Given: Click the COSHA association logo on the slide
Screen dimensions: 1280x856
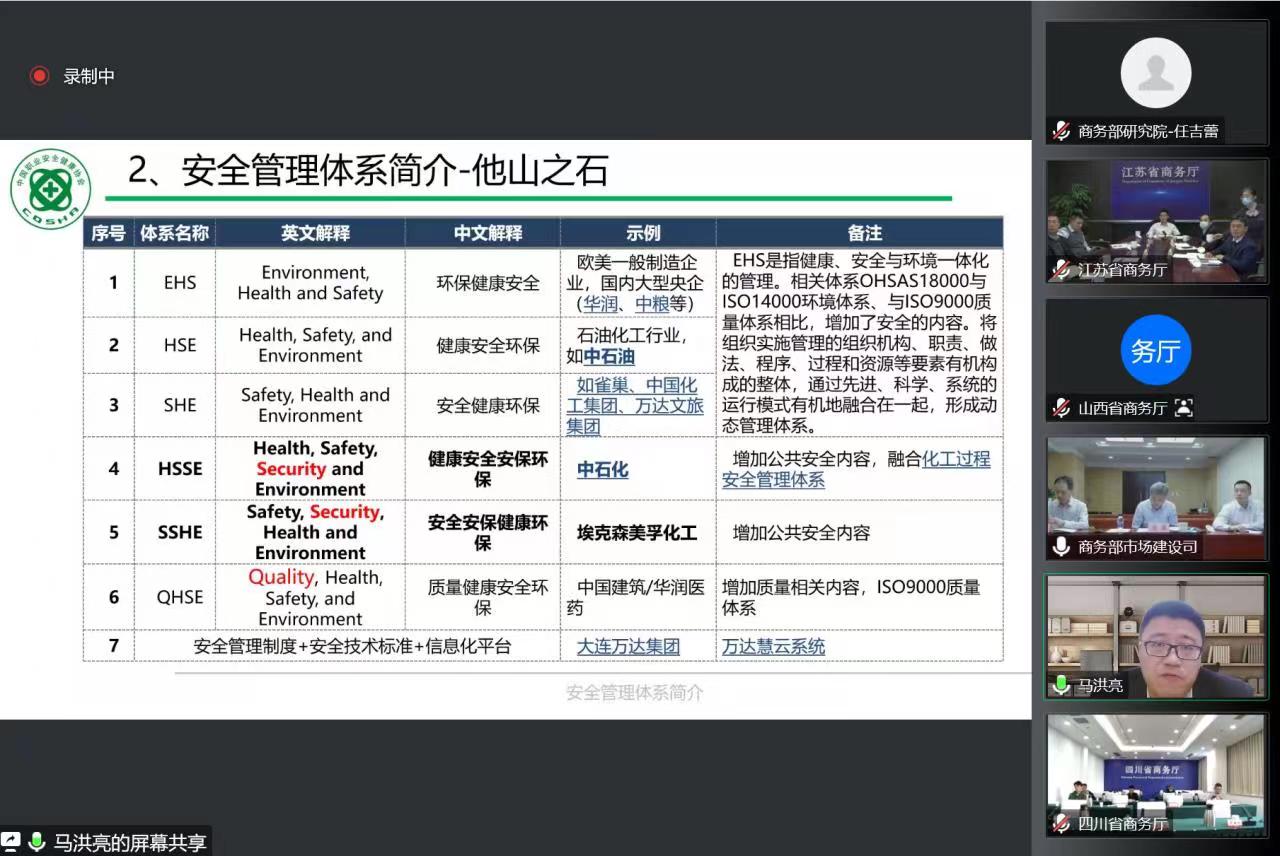Looking at the screenshot, I should 50,189.
